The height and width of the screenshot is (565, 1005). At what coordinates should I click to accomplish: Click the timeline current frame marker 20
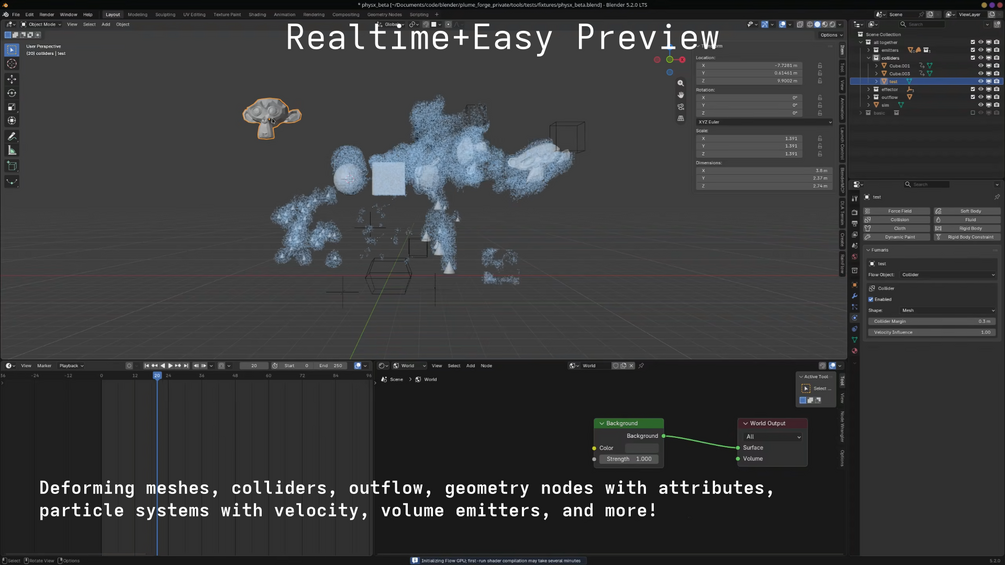157,375
